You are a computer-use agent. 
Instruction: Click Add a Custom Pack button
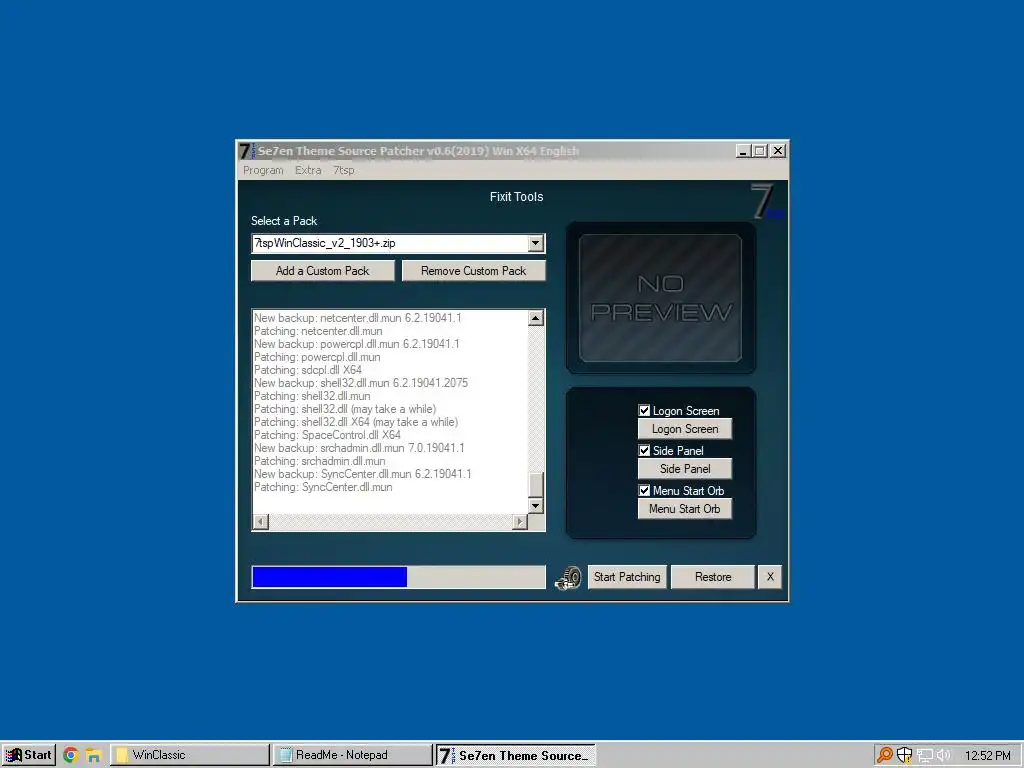(x=323, y=270)
